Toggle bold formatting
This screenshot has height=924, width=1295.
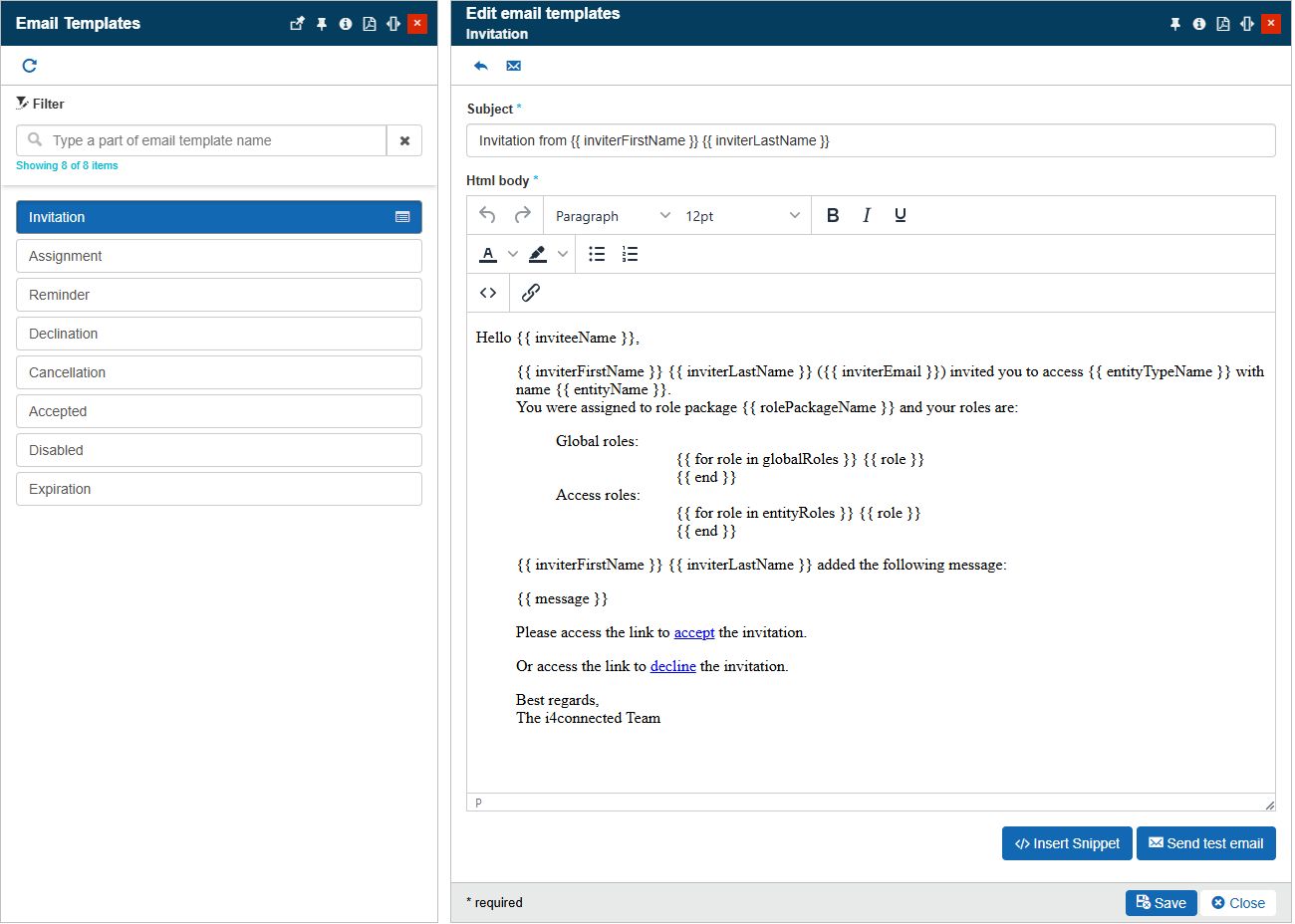click(833, 215)
